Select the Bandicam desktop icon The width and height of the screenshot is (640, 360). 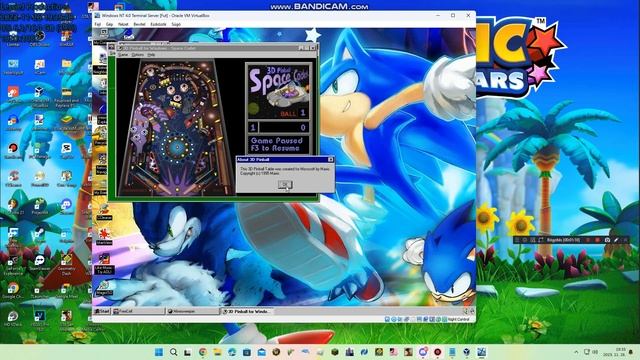[13, 151]
